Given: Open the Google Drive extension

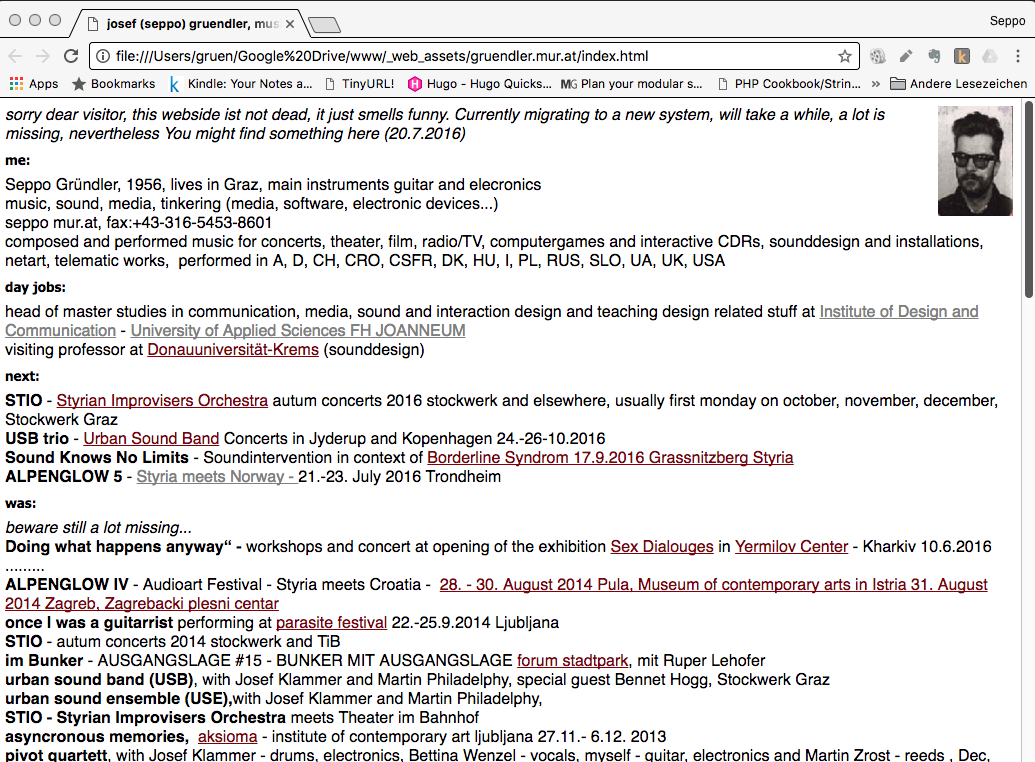Looking at the screenshot, I should click(989, 56).
